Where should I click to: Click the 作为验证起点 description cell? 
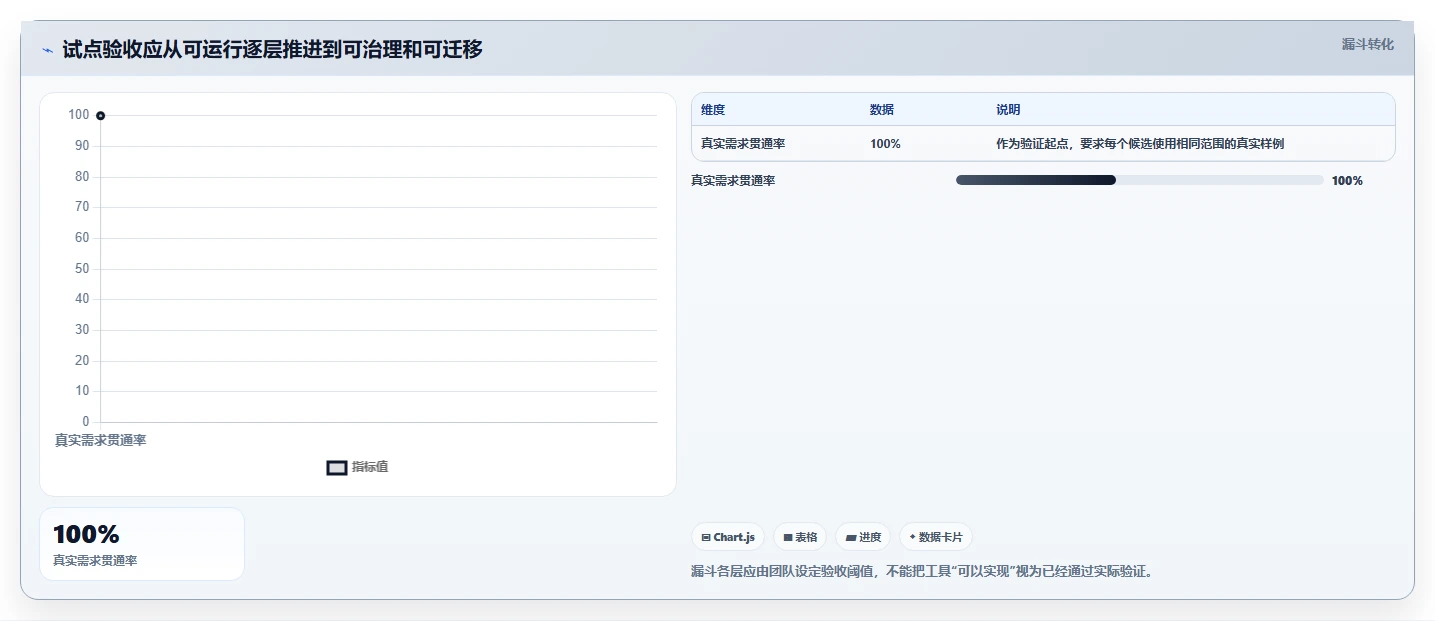[x=1140, y=144]
